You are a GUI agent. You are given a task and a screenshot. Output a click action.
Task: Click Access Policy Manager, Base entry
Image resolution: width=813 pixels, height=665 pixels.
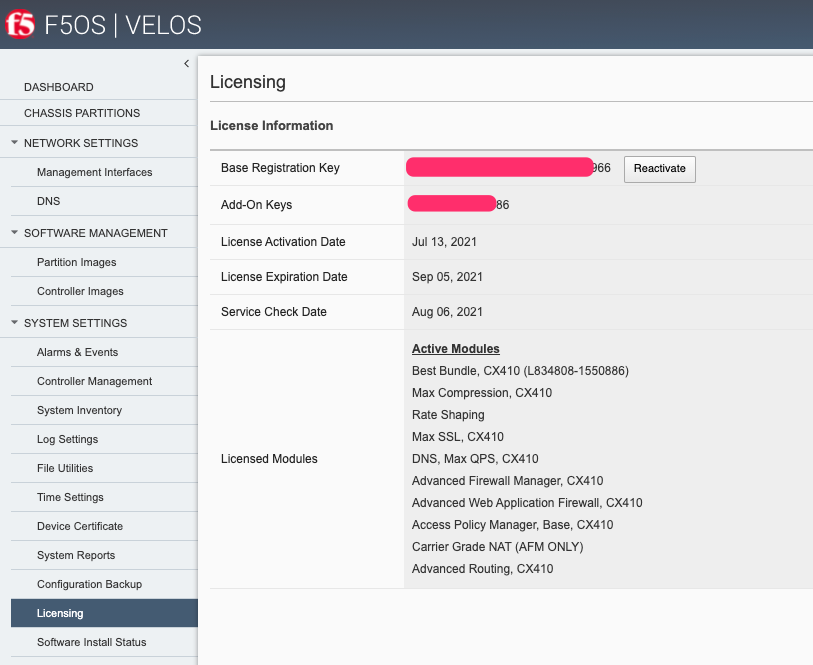[512, 525]
